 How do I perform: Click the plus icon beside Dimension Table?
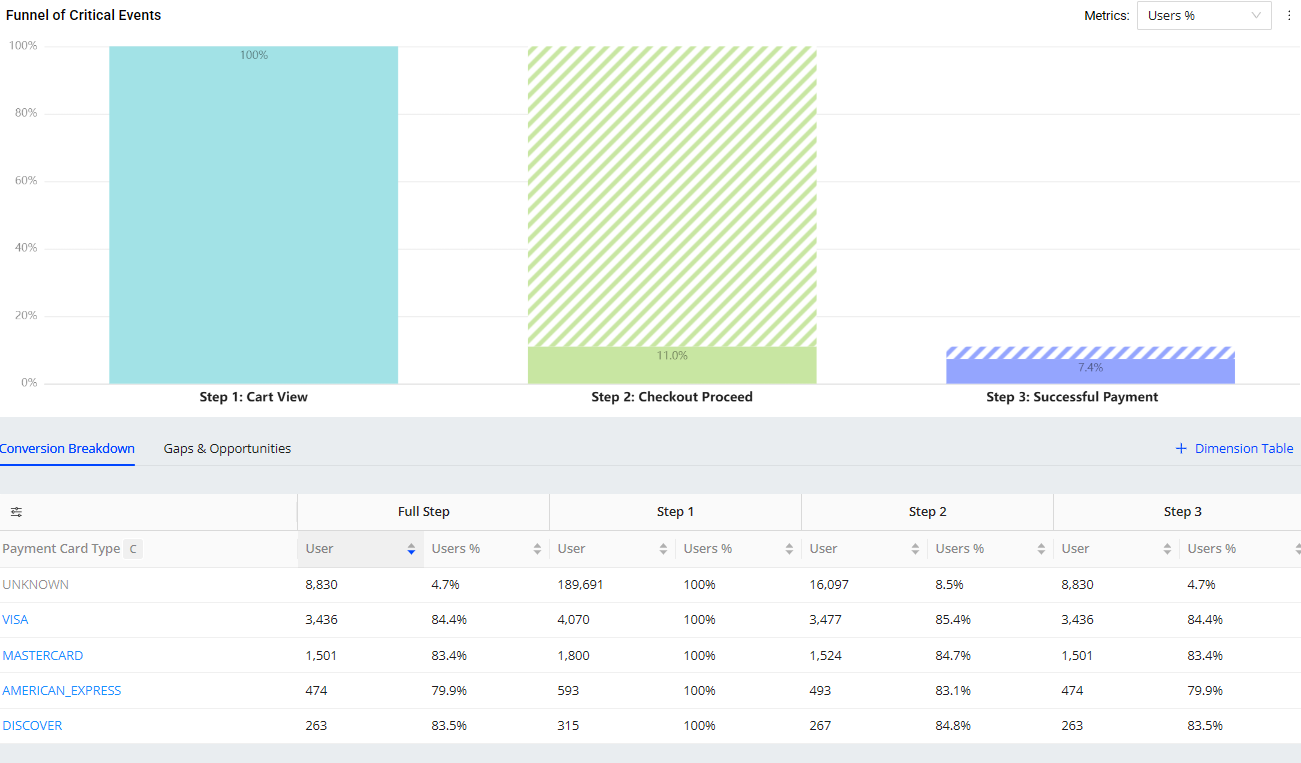tap(1181, 449)
